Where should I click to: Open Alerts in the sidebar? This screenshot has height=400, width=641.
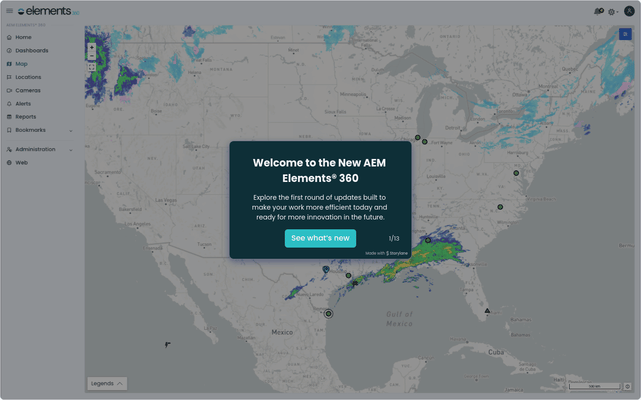tap(23, 103)
